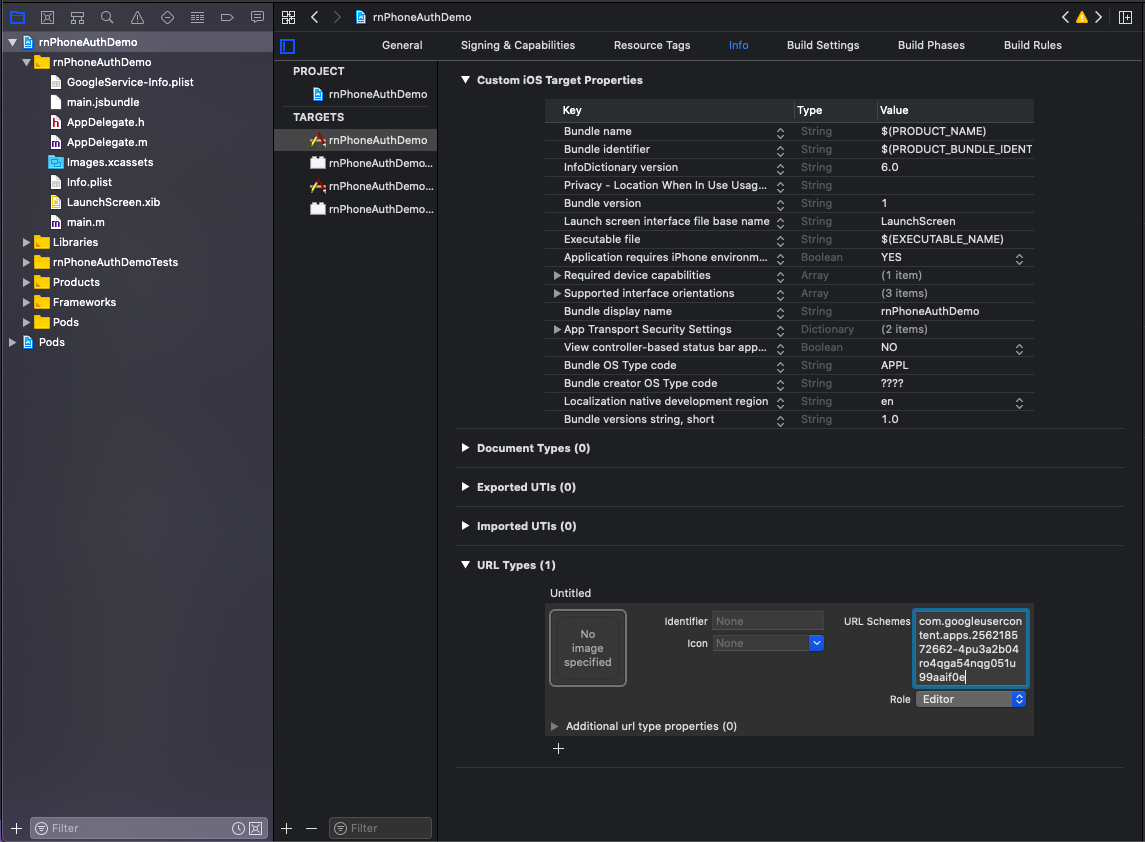This screenshot has height=842, width=1145.
Task: Select the Test navigator diamond icon
Action: point(167,17)
